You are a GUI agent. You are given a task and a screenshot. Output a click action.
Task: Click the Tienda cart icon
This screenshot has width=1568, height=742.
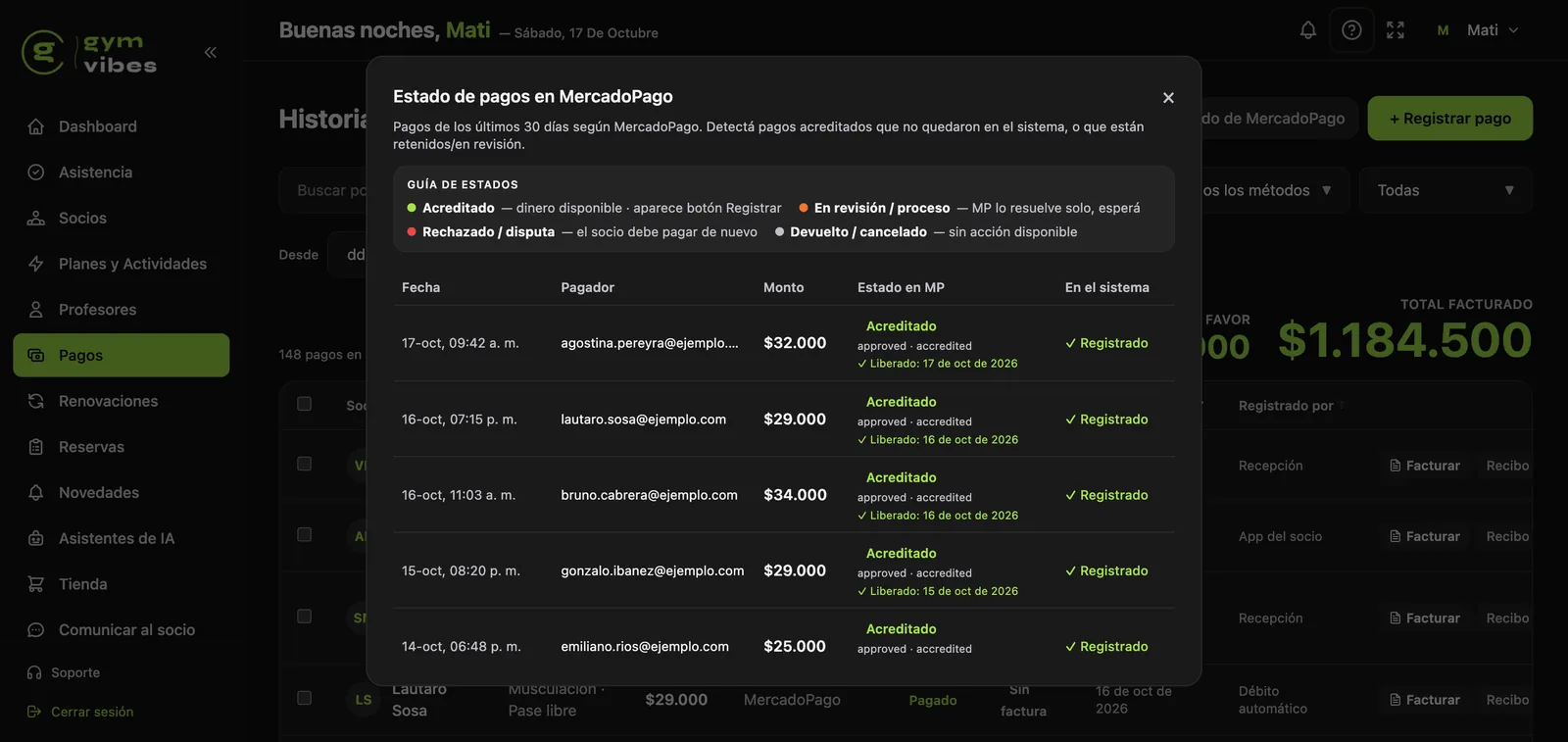tap(36, 584)
